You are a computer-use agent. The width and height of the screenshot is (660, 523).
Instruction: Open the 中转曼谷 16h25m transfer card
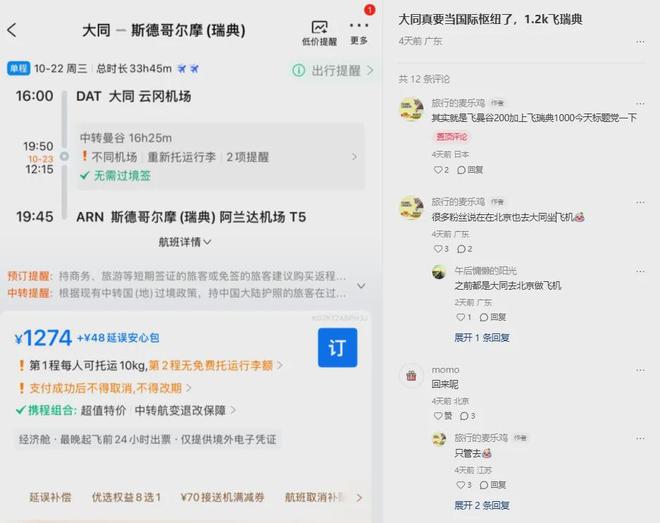coord(220,156)
